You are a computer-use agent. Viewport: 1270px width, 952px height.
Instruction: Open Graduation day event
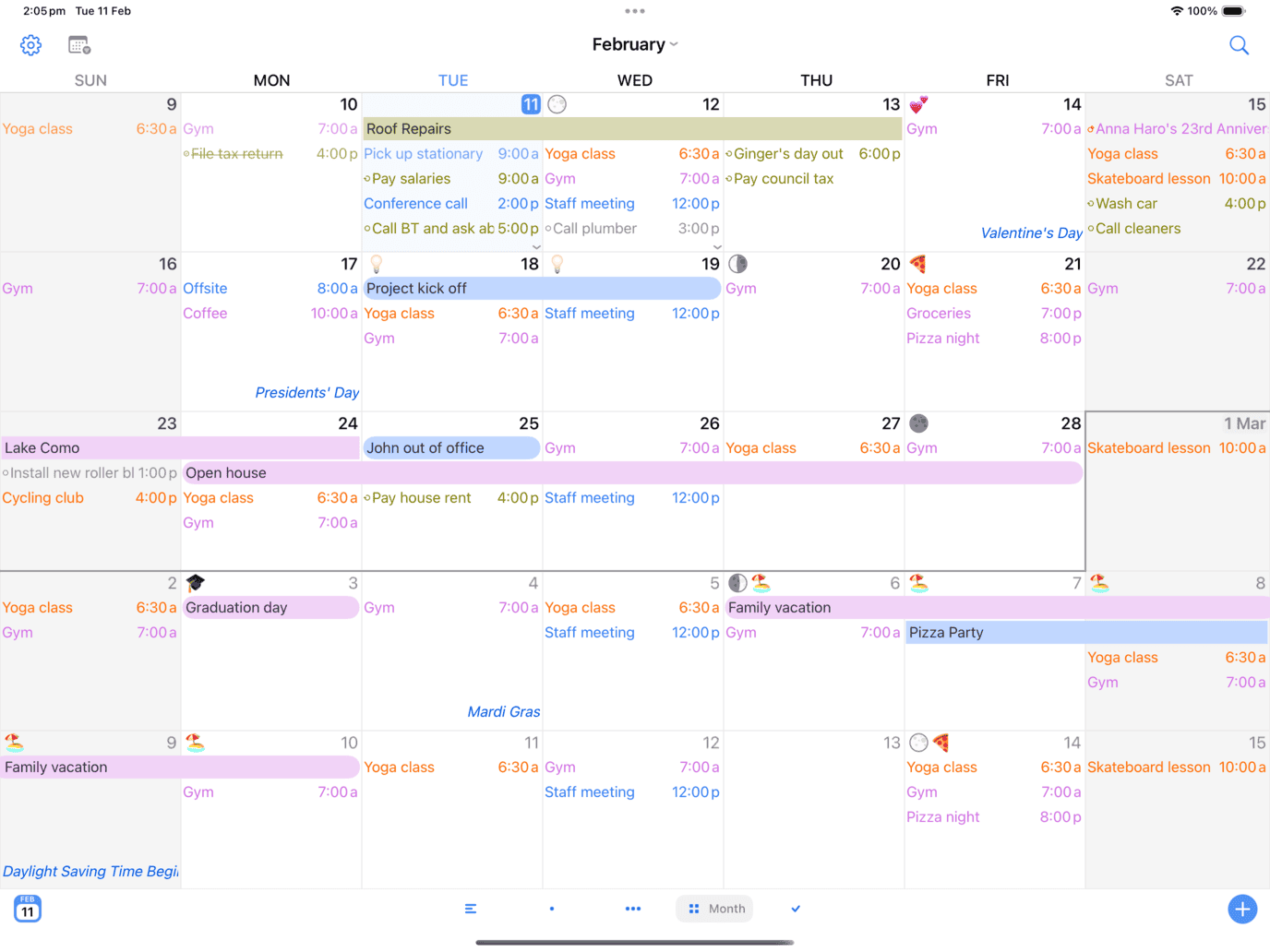pyautogui.click(x=270, y=608)
